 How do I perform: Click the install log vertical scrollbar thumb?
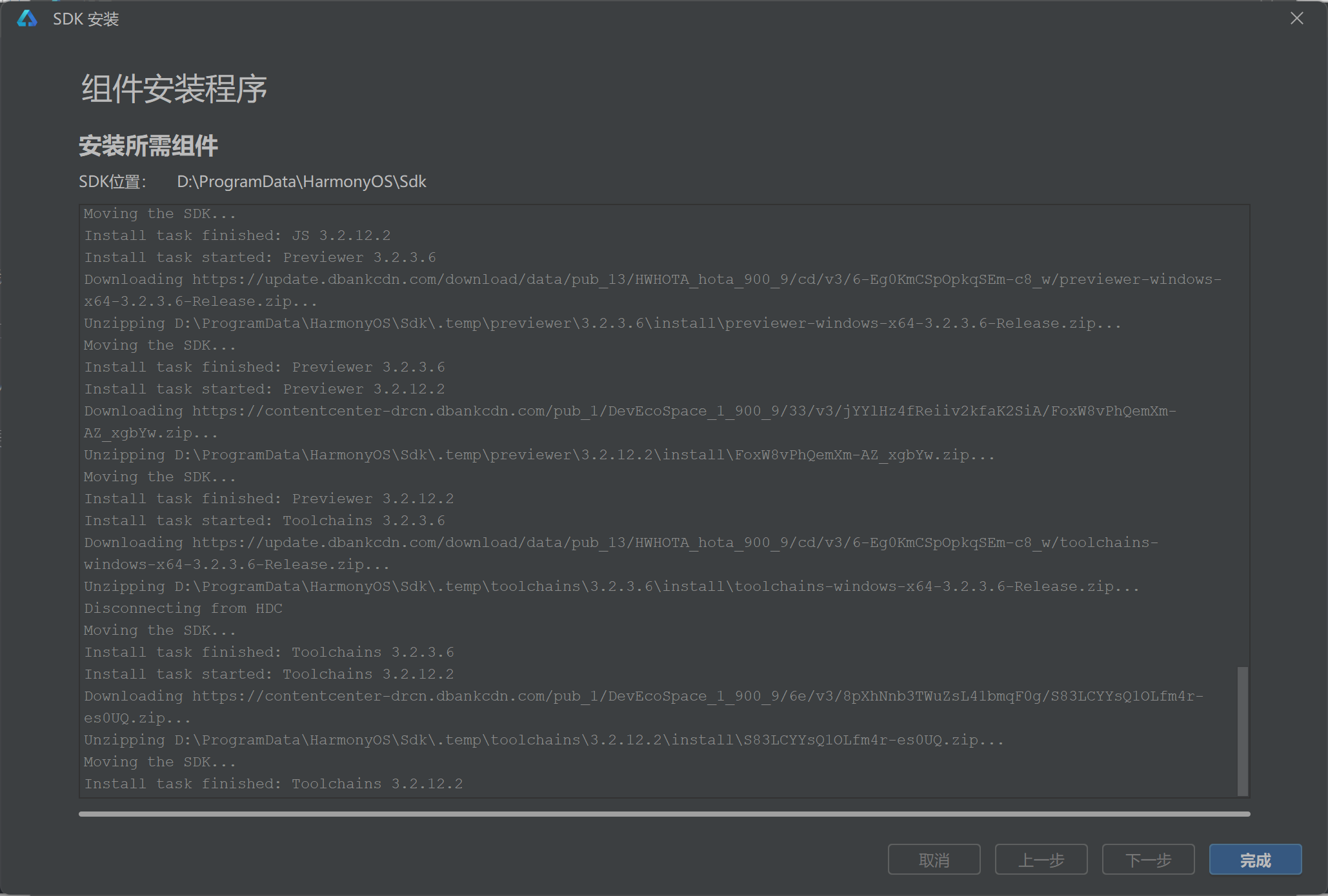1242,732
